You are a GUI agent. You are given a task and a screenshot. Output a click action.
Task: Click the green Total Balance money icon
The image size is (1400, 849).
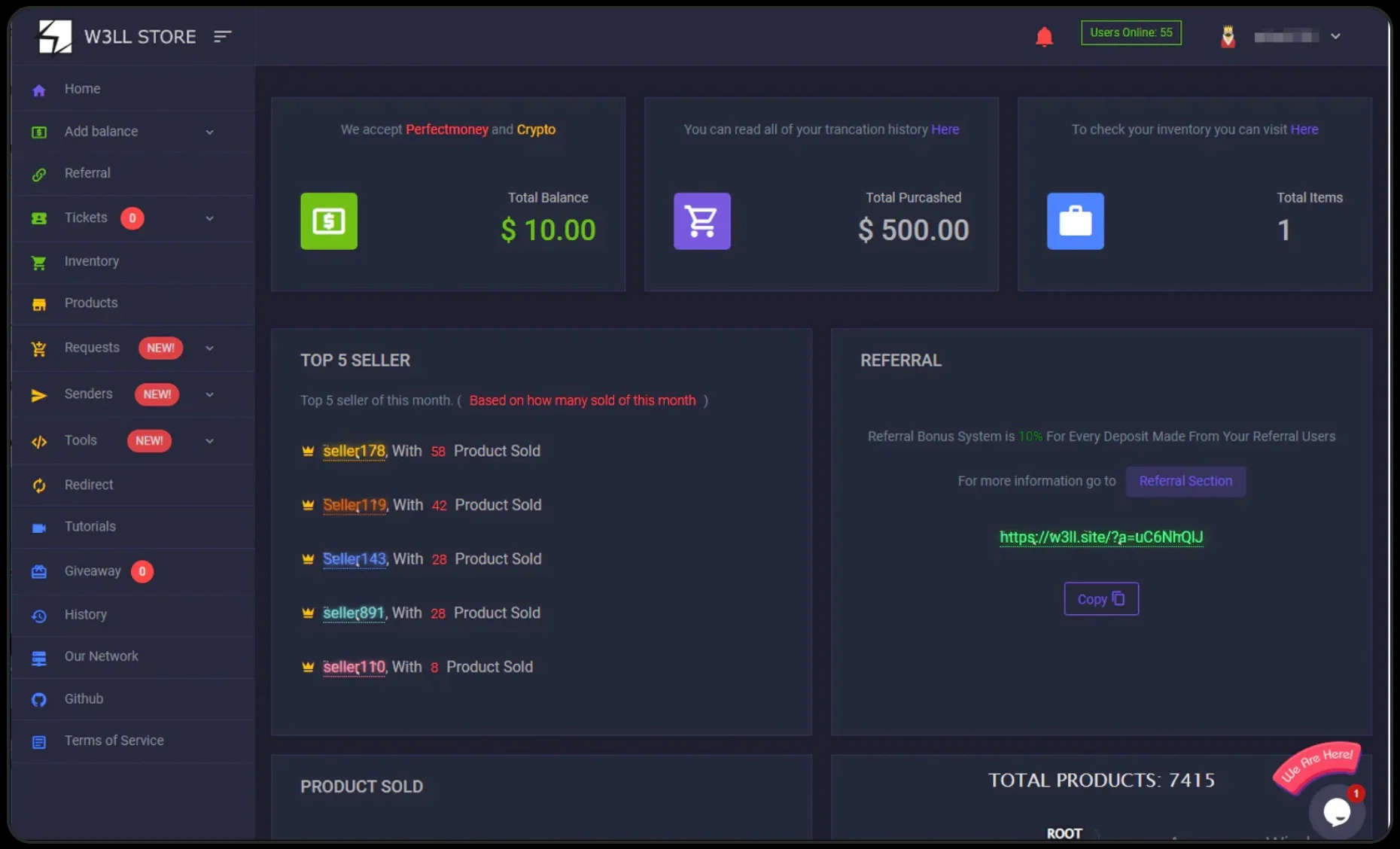coord(329,221)
